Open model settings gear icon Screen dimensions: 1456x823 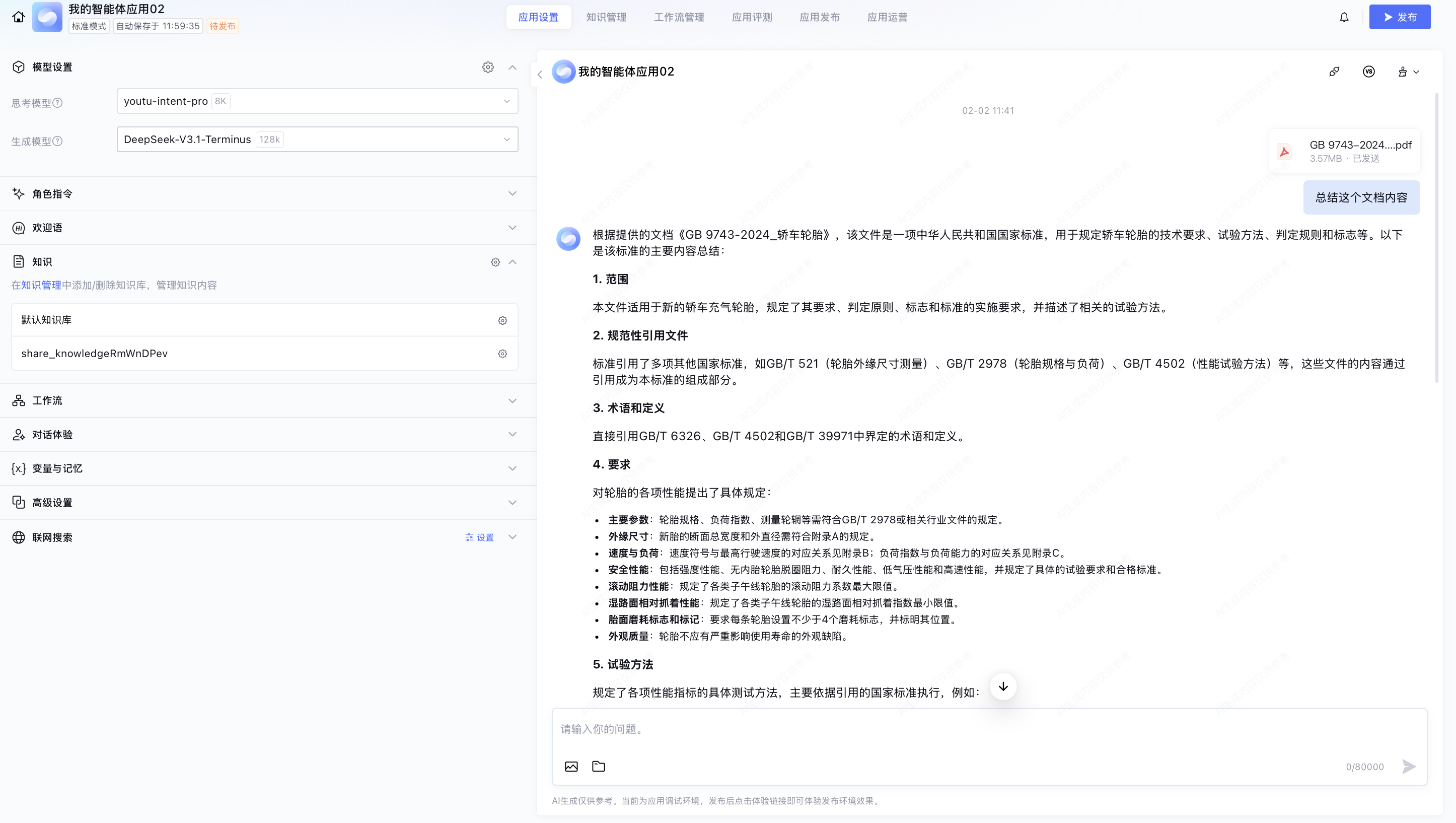tap(488, 67)
